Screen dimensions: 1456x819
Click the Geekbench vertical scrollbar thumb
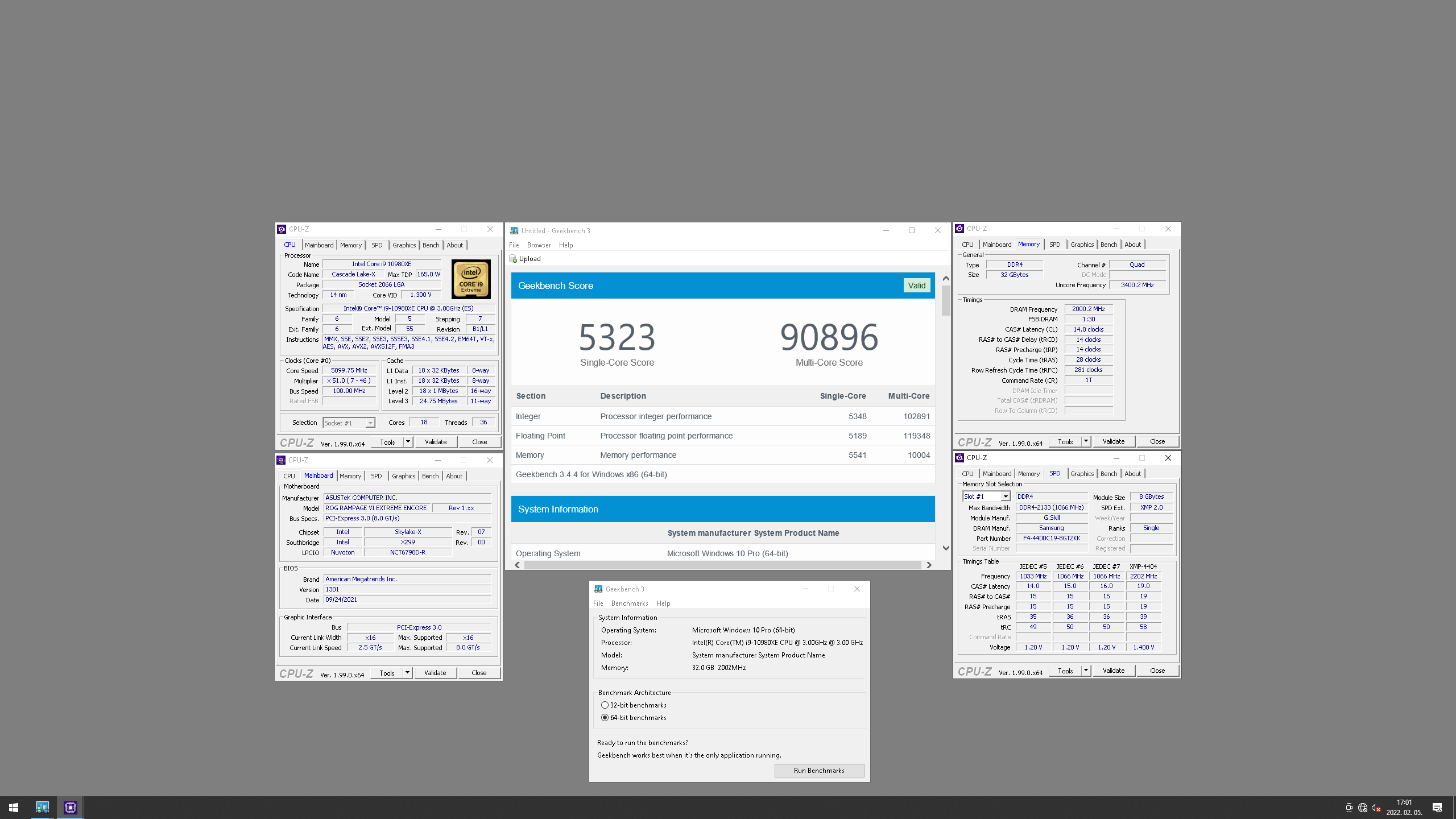(x=946, y=300)
